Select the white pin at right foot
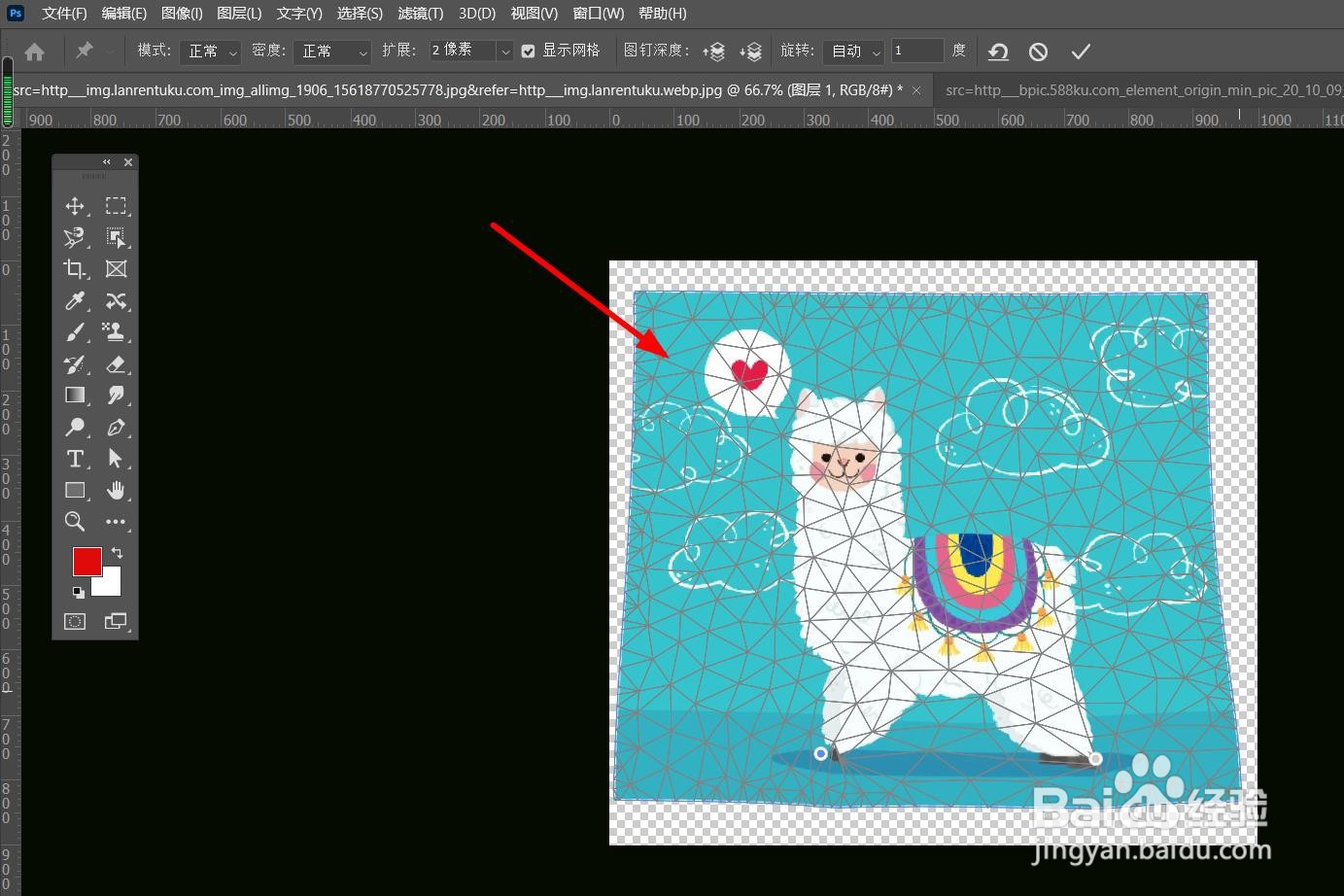Screen dimensions: 1344x896 click(x=1096, y=758)
